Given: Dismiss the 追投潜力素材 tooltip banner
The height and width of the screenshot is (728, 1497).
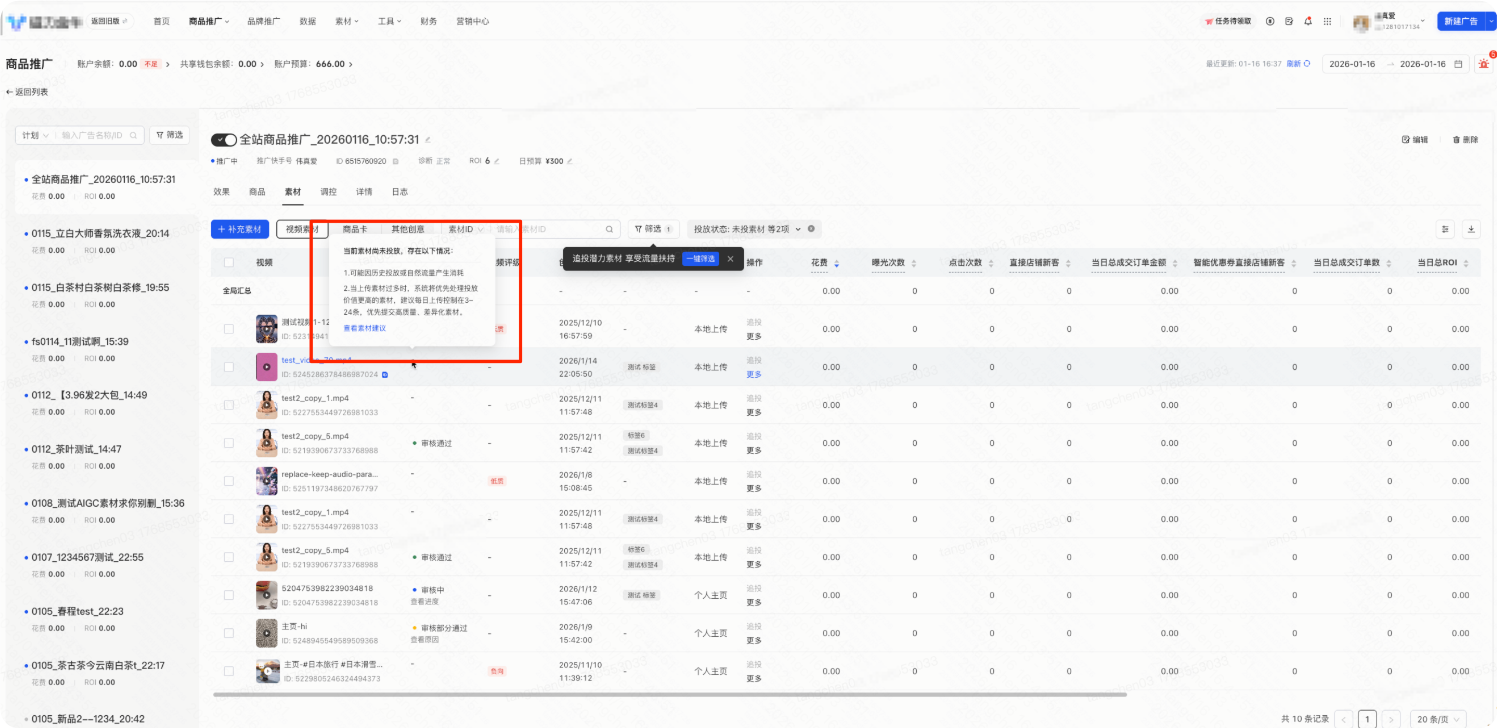Looking at the screenshot, I should 730,259.
